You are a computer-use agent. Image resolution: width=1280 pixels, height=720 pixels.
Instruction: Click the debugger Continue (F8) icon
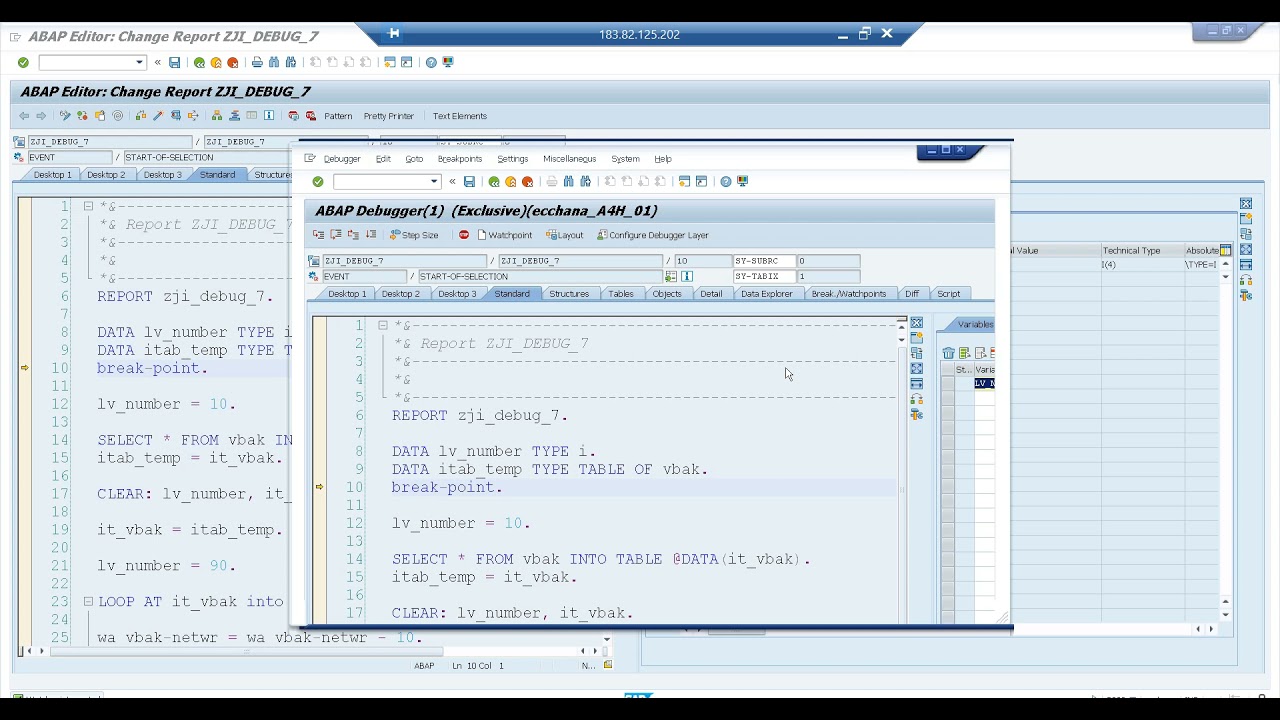pyautogui.click(x=371, y=235)
